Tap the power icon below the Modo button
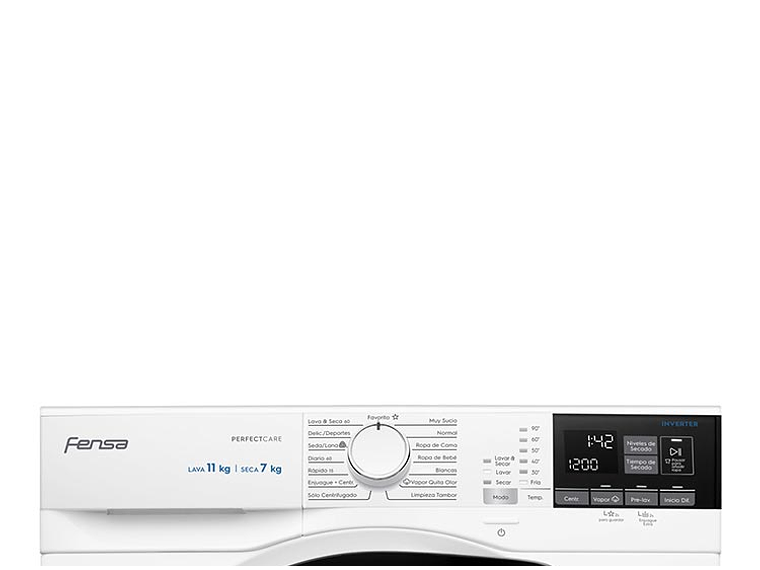760x570 pixels. [x=501, y=533]
